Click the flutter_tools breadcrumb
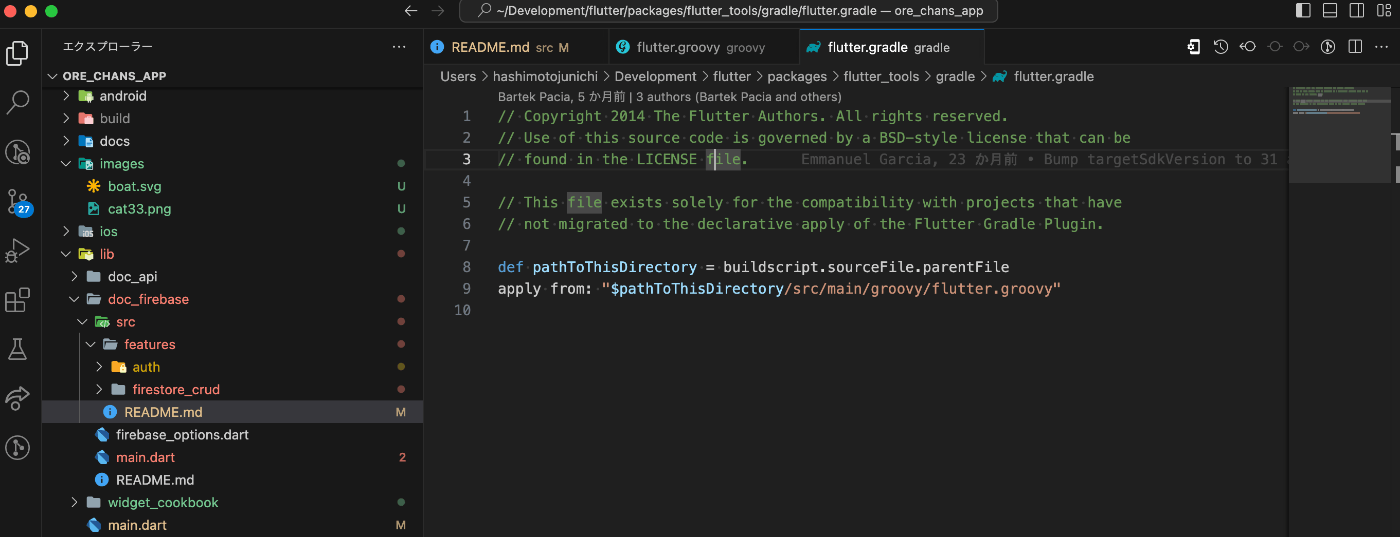Viewport: 1400px width, 537px height. coord(881,76)
